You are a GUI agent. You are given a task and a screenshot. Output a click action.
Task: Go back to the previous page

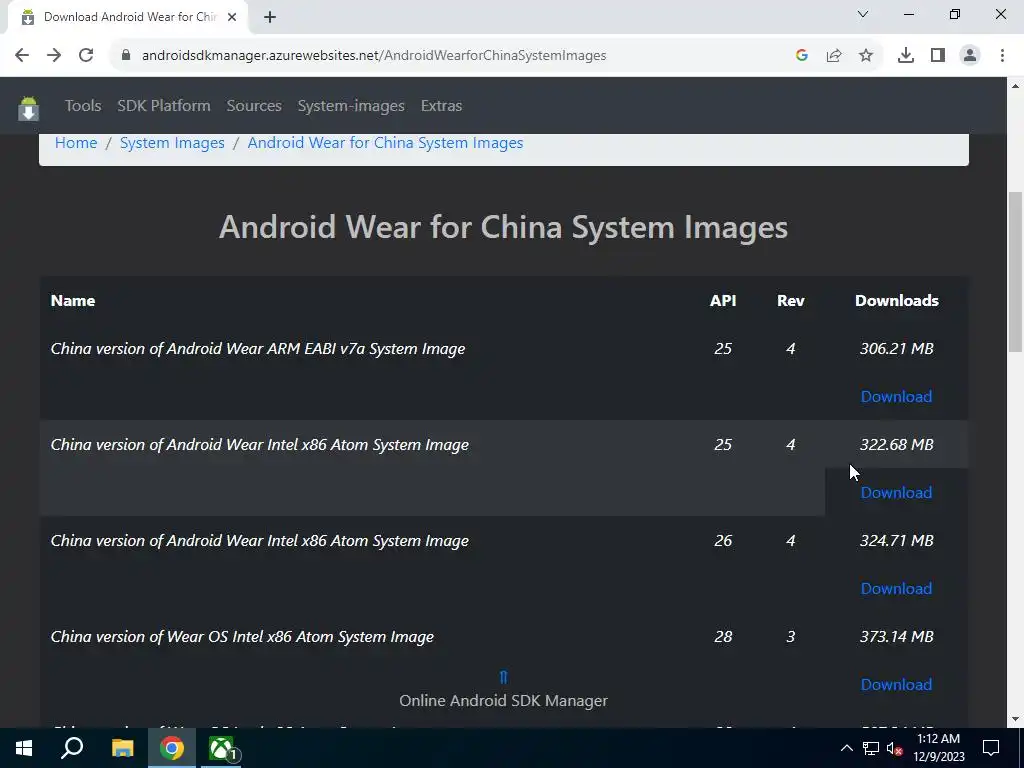pos(22,56)
